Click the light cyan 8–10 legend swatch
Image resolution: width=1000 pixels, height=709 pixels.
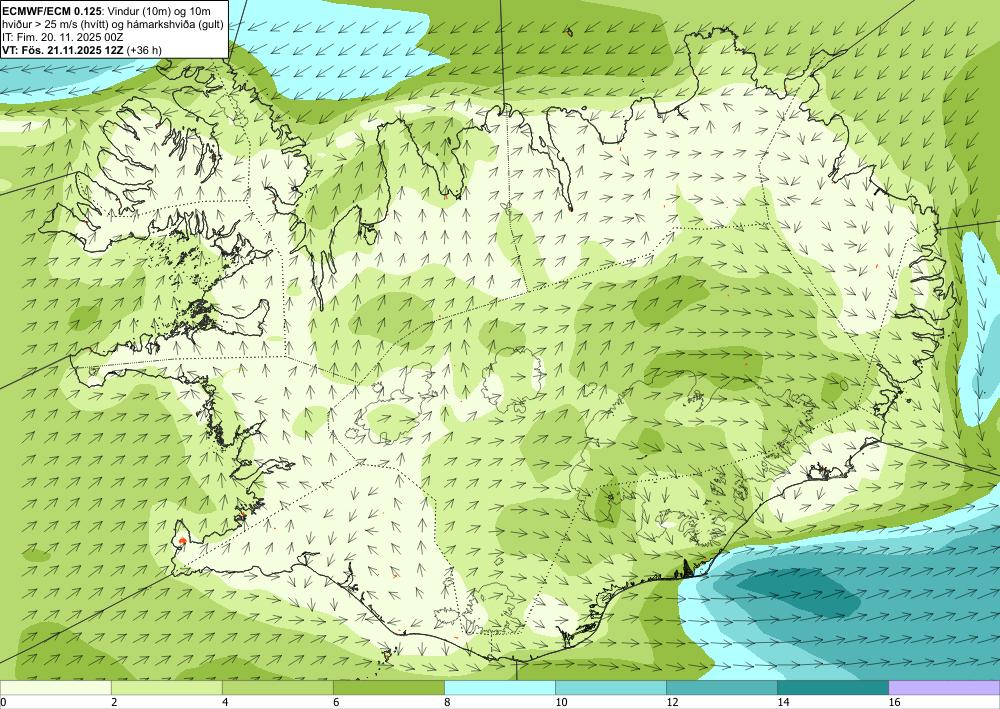(499, 688)
